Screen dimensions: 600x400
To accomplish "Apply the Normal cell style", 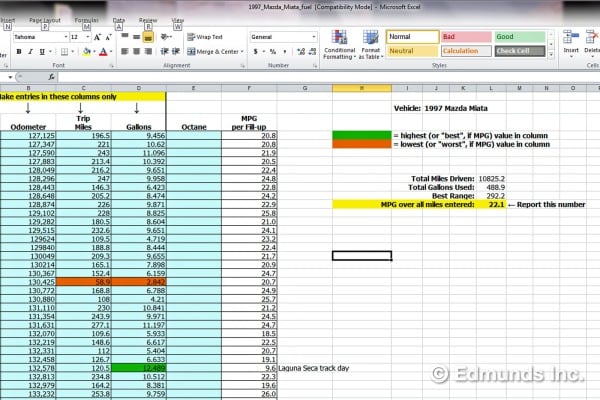I will tap(412, 37).
